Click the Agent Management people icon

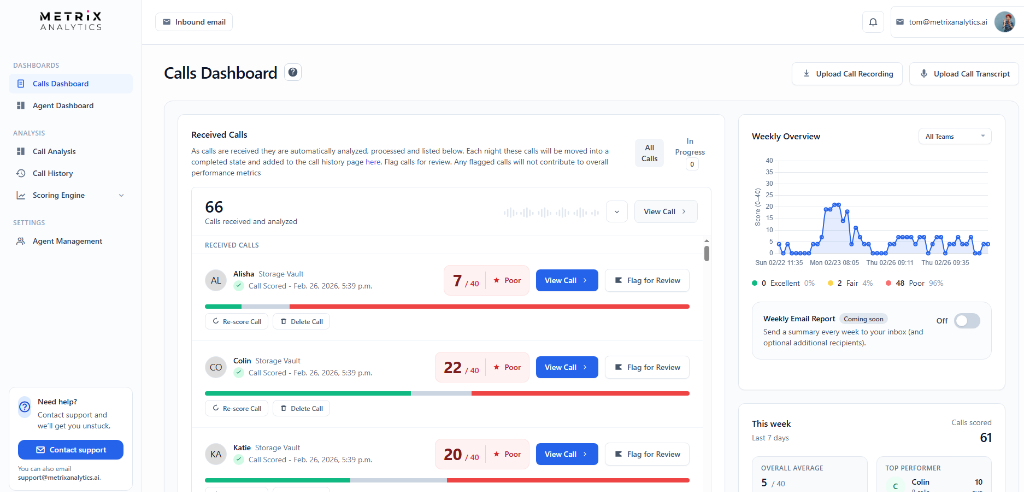pos(20,241)
